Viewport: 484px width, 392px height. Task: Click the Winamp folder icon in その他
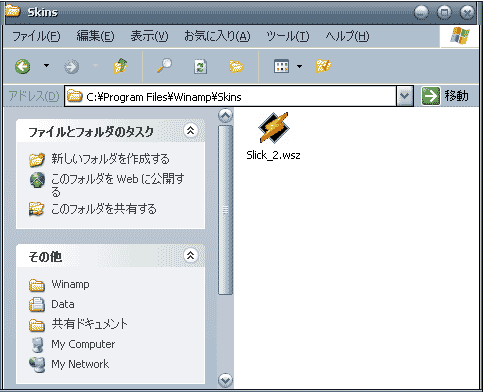click(37, 285)
